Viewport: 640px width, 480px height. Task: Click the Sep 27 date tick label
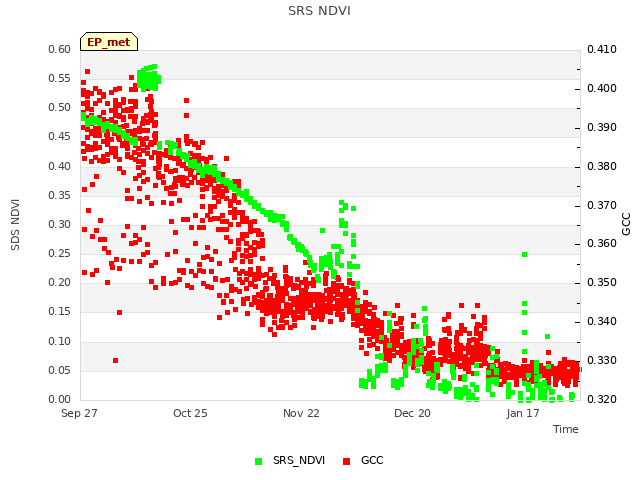coord(79,413)
